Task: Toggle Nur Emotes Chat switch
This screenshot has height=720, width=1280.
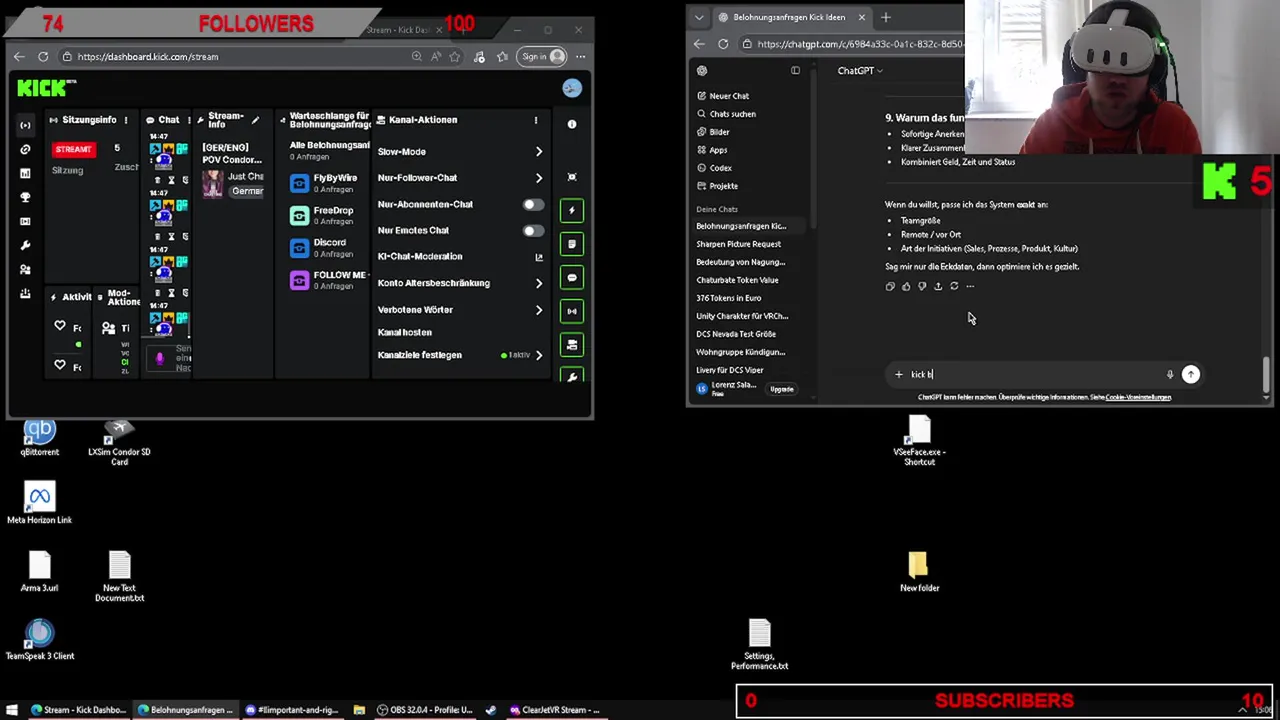Action: coord(533,230)
